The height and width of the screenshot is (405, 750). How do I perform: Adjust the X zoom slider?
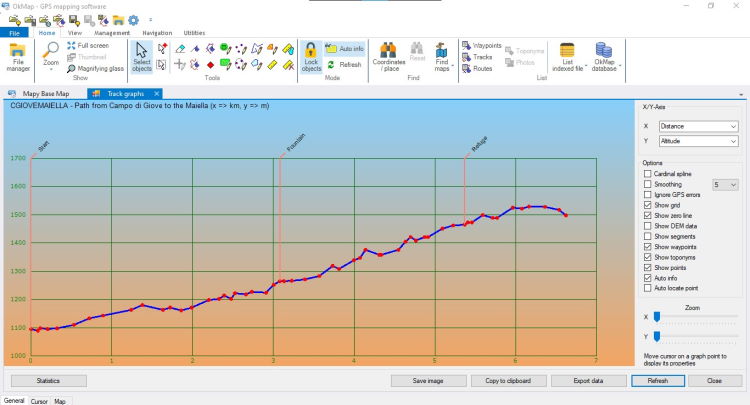pos(657,317)
